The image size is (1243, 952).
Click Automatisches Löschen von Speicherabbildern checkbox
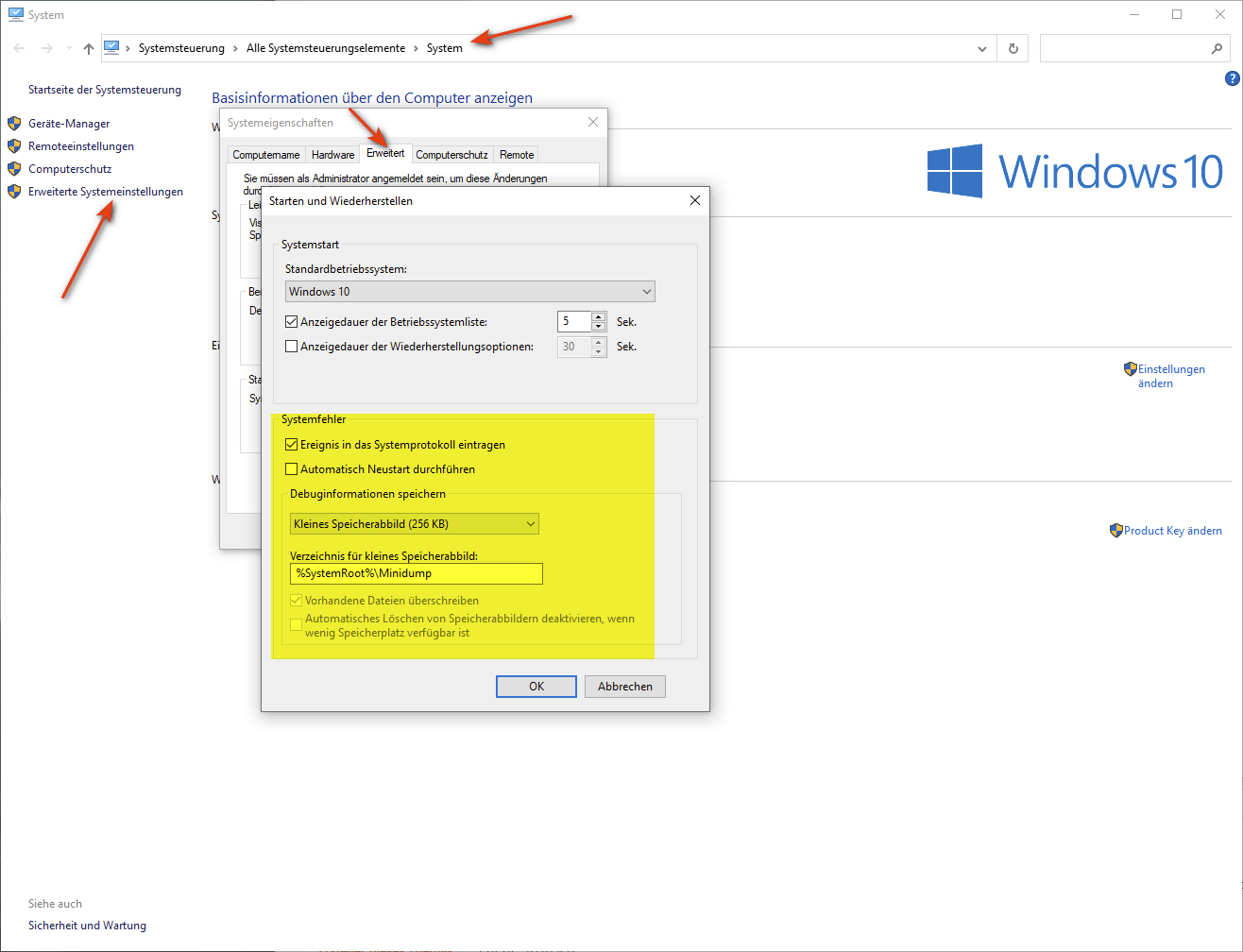coord(297,625)
